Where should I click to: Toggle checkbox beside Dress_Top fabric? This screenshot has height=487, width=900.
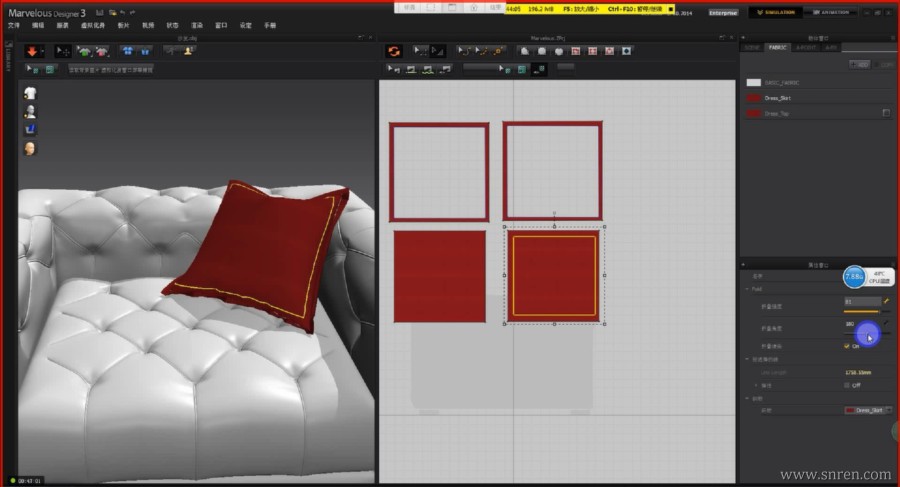886,113
